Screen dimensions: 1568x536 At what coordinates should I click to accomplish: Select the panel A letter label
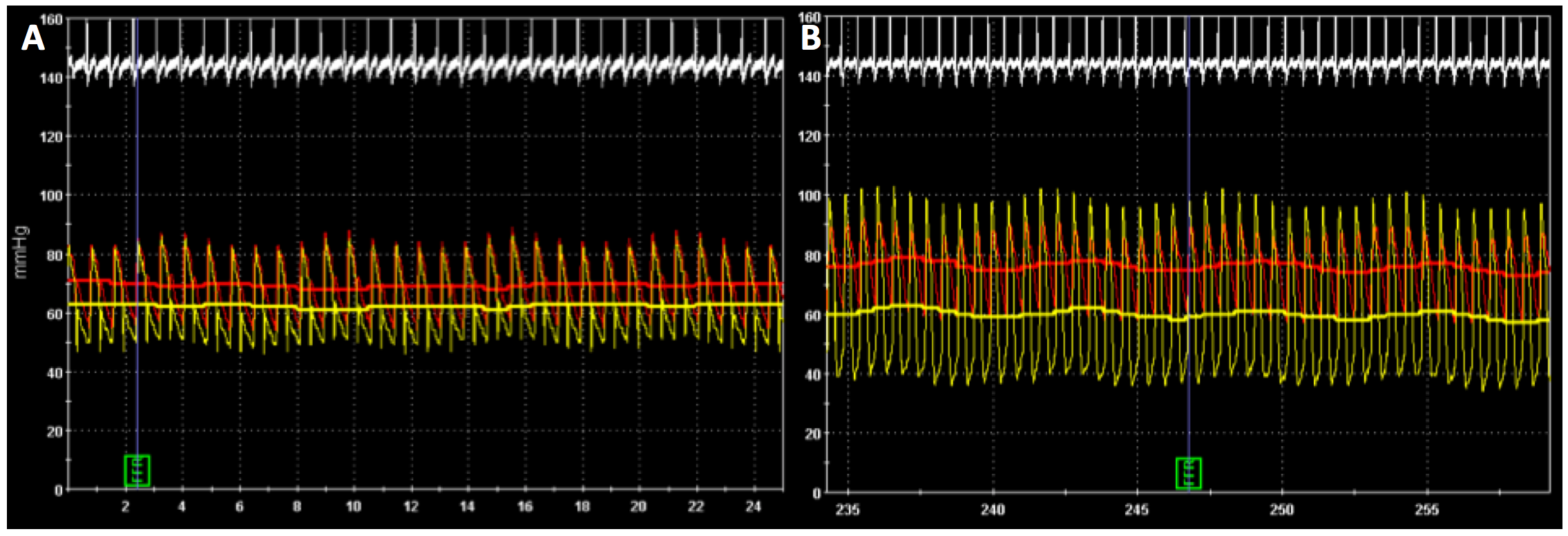(x=32, y=39)
